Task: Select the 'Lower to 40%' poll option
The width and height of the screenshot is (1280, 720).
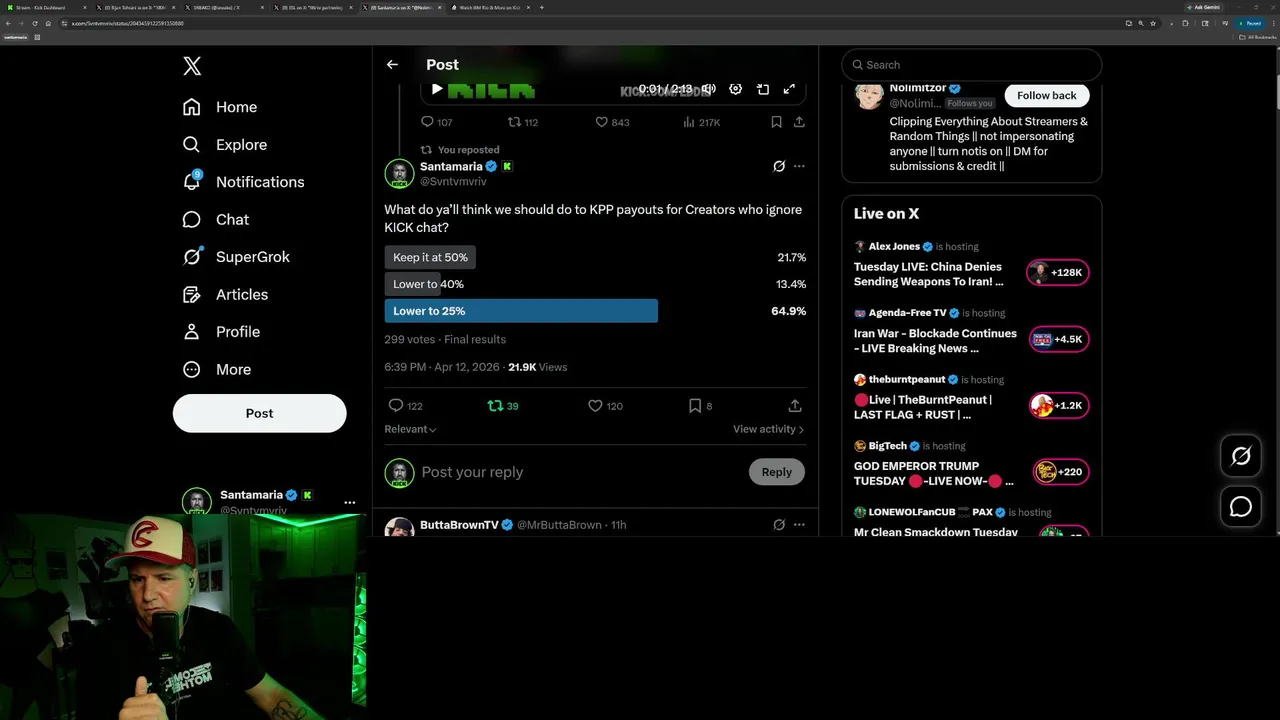Action: 428,284
